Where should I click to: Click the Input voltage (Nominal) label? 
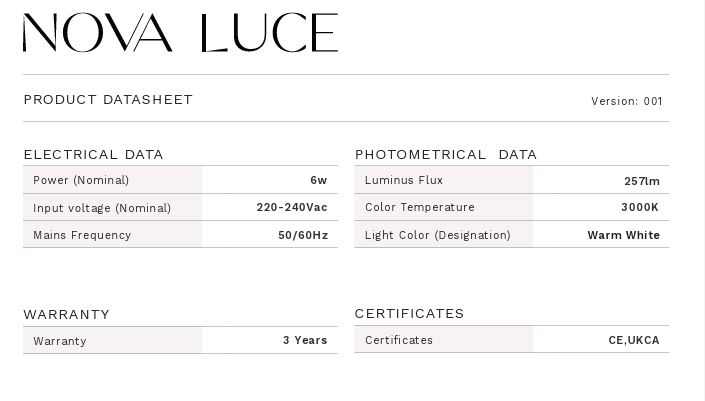pyautogui.click(x=102, y=208)
